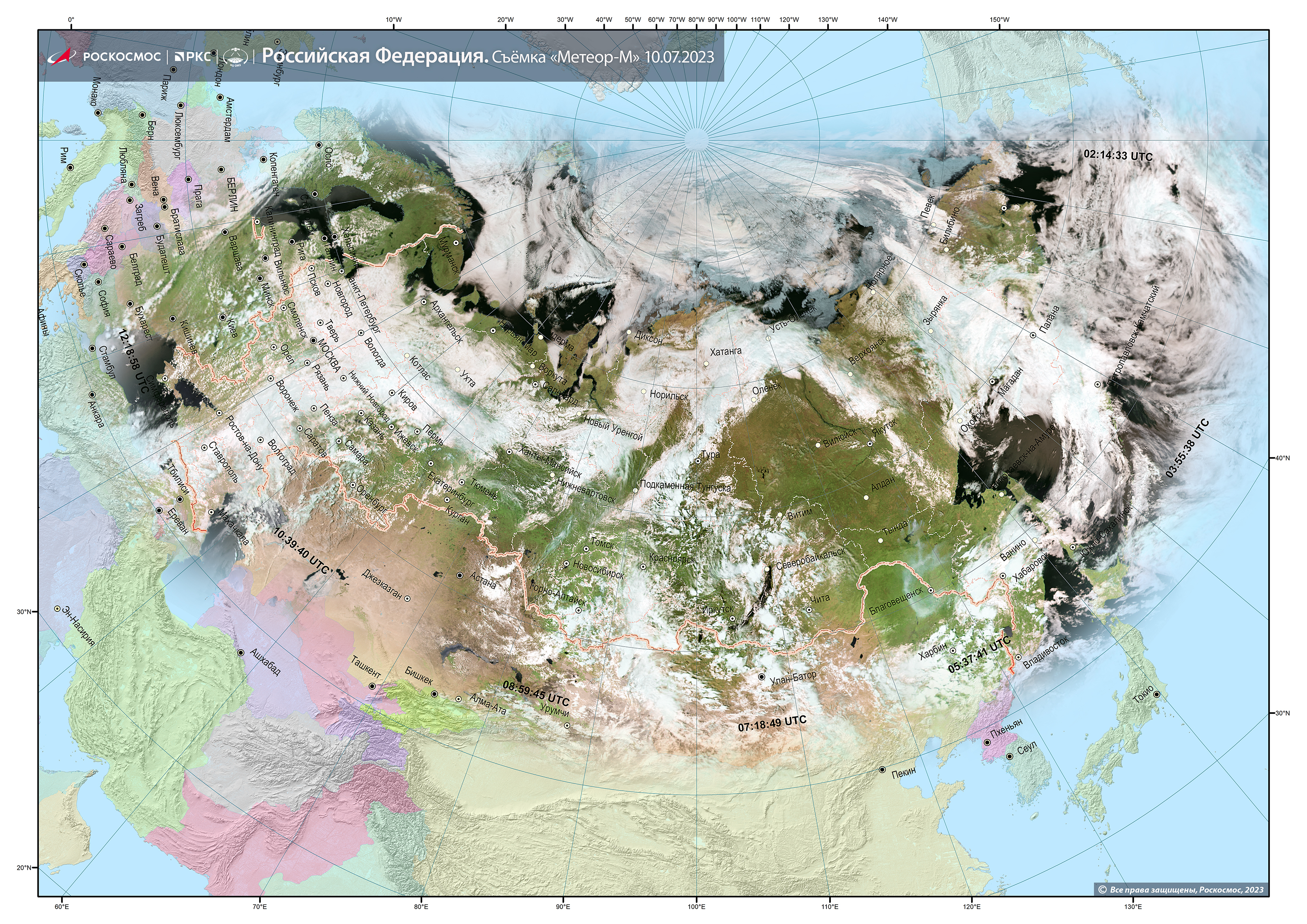This screenshot has width=1307, height=924.
Task: Click the Astana (Астана) city marker
Action: click(x=460, y=575)
